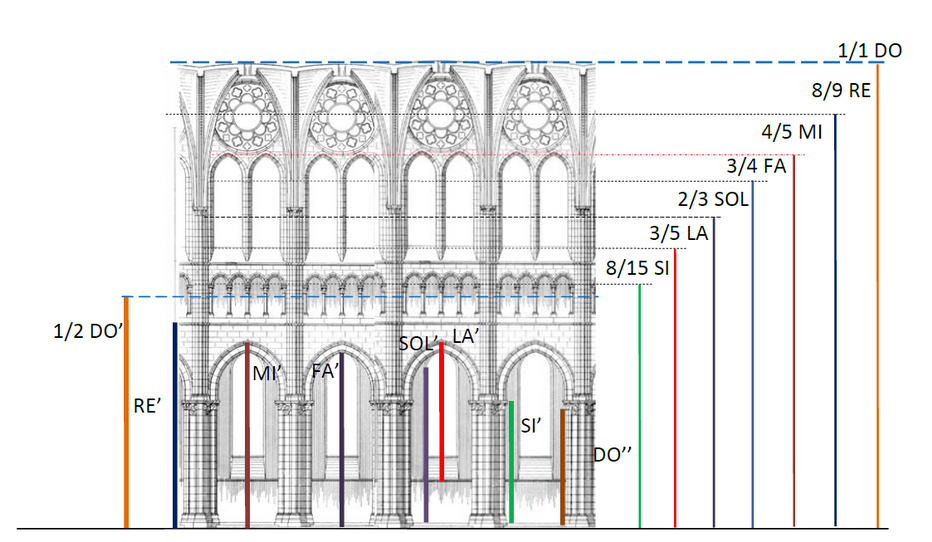Screen dimensions: 932x542
Task: Select the green SI' bar in fourth arch
Action: (x=511, y=462)
